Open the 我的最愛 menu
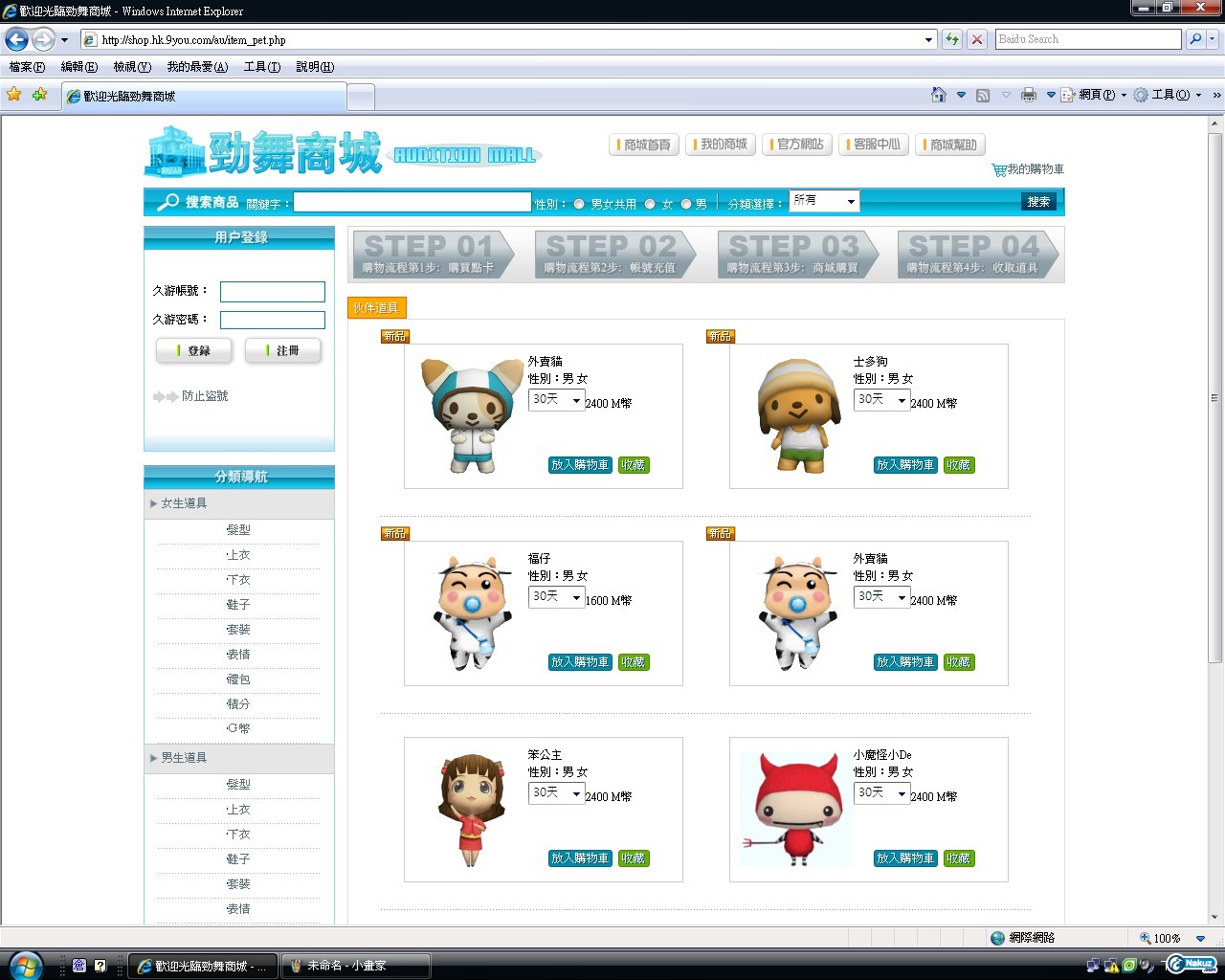The image size is (1225, 980). (197, 67)
